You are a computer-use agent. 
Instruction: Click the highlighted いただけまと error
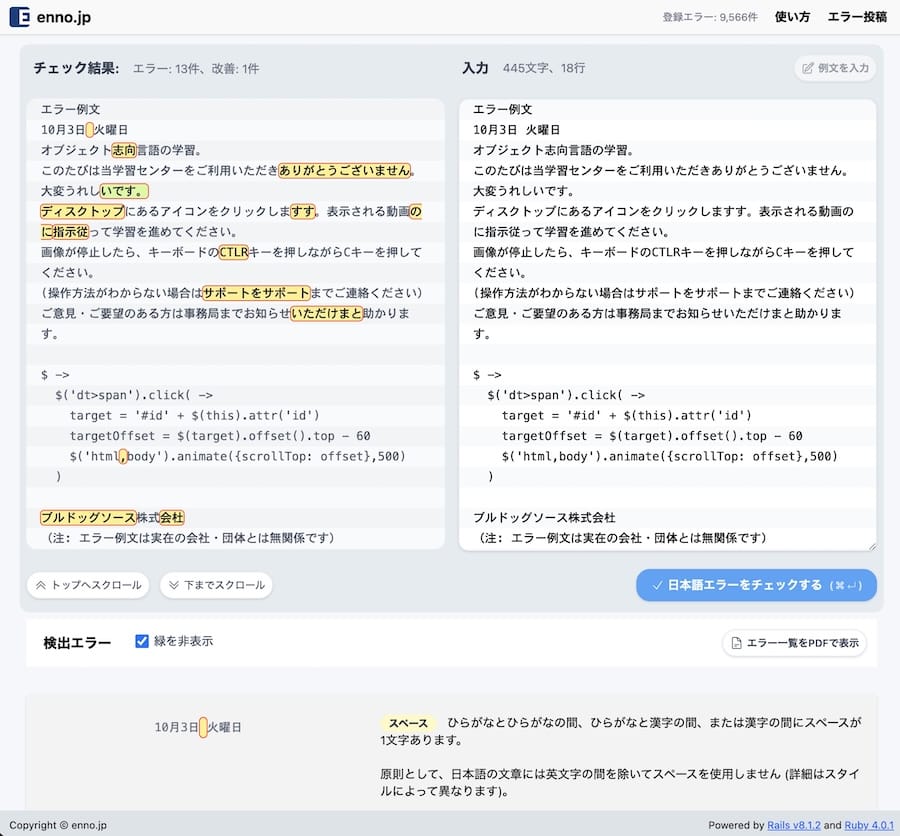coord(326,314)
